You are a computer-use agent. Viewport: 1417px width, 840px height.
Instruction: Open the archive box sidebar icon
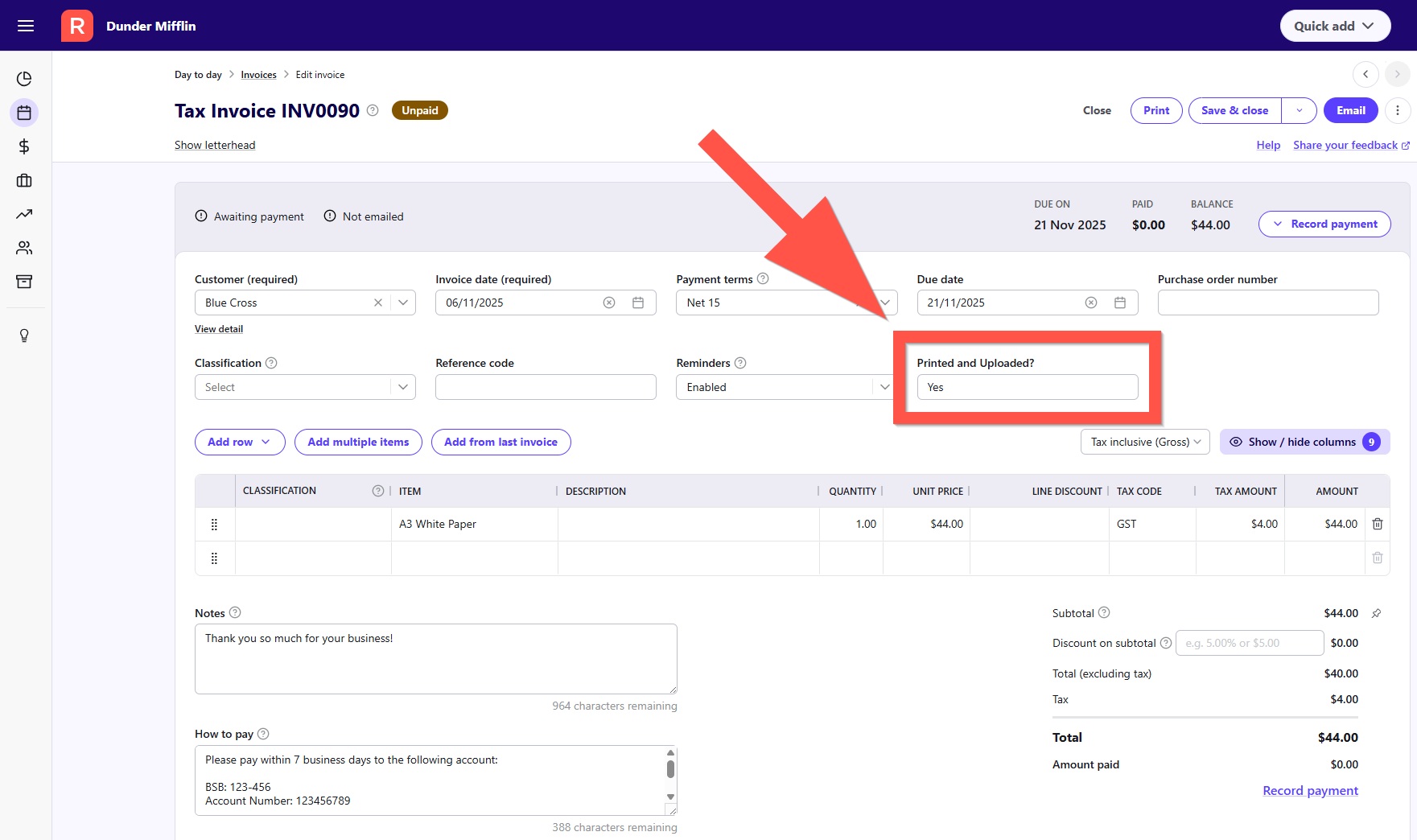coord(24,282)
